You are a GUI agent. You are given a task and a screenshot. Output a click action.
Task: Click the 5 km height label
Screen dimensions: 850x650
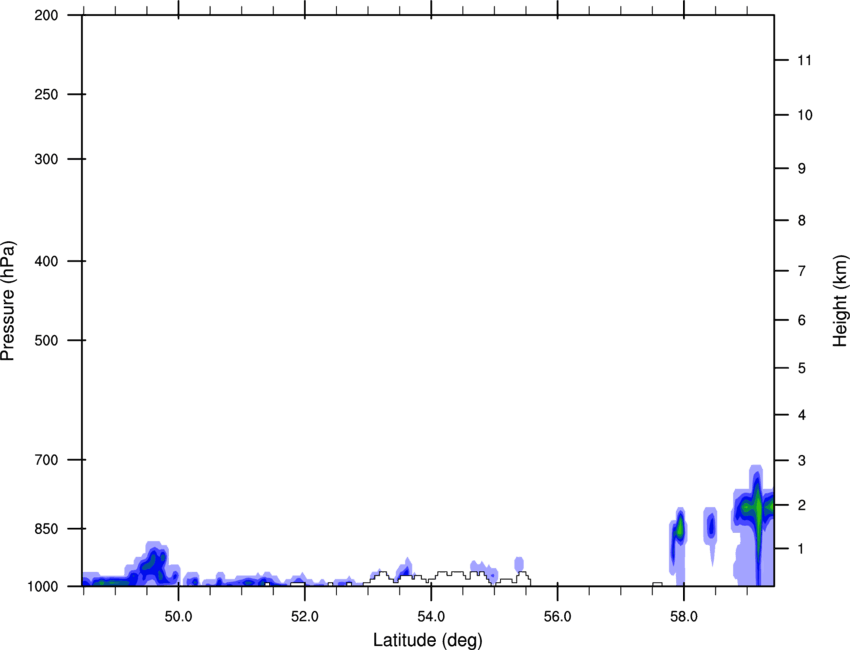[802, 368]
